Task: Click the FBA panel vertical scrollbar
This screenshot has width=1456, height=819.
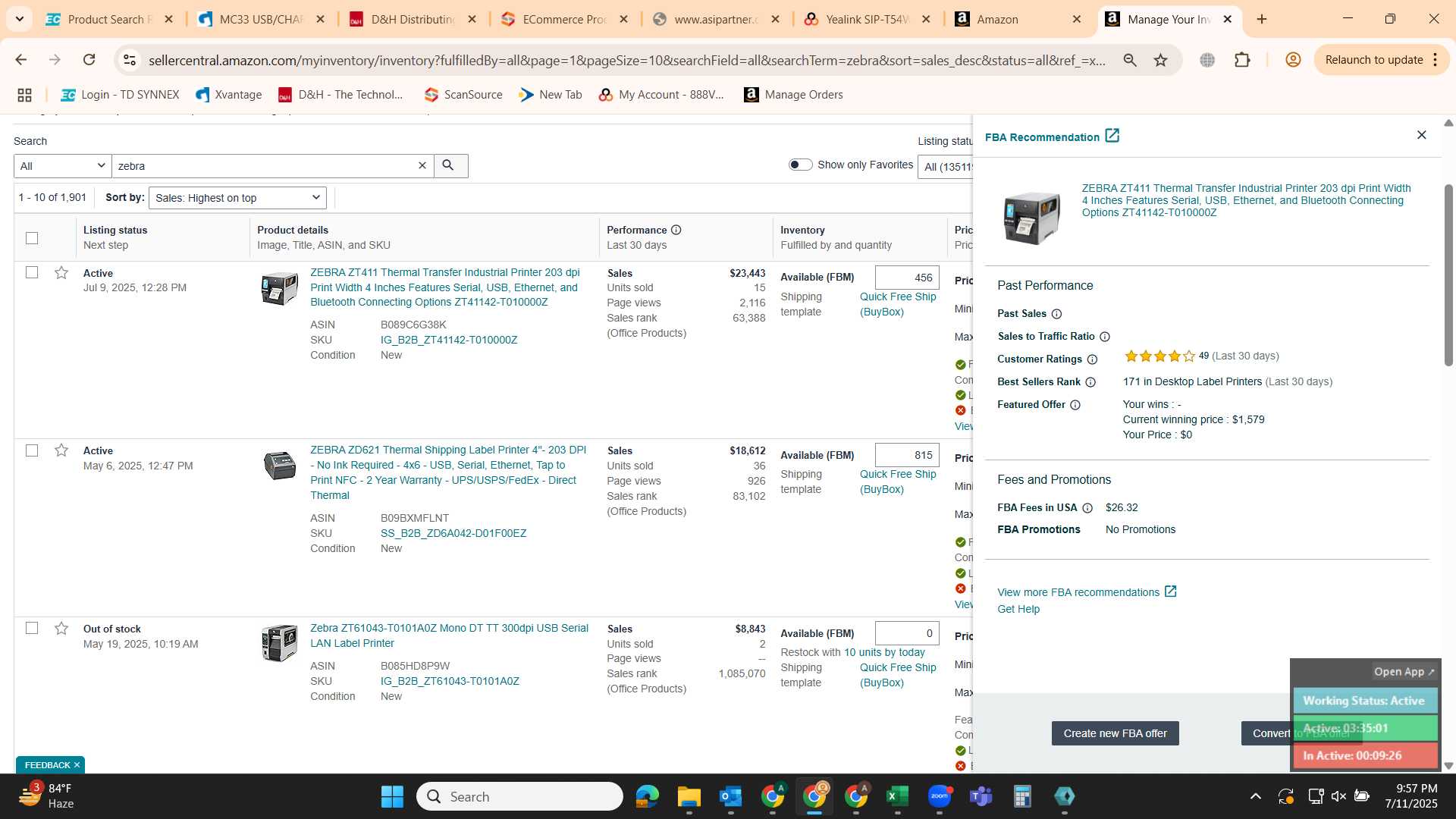Action: coord(1448,275)
